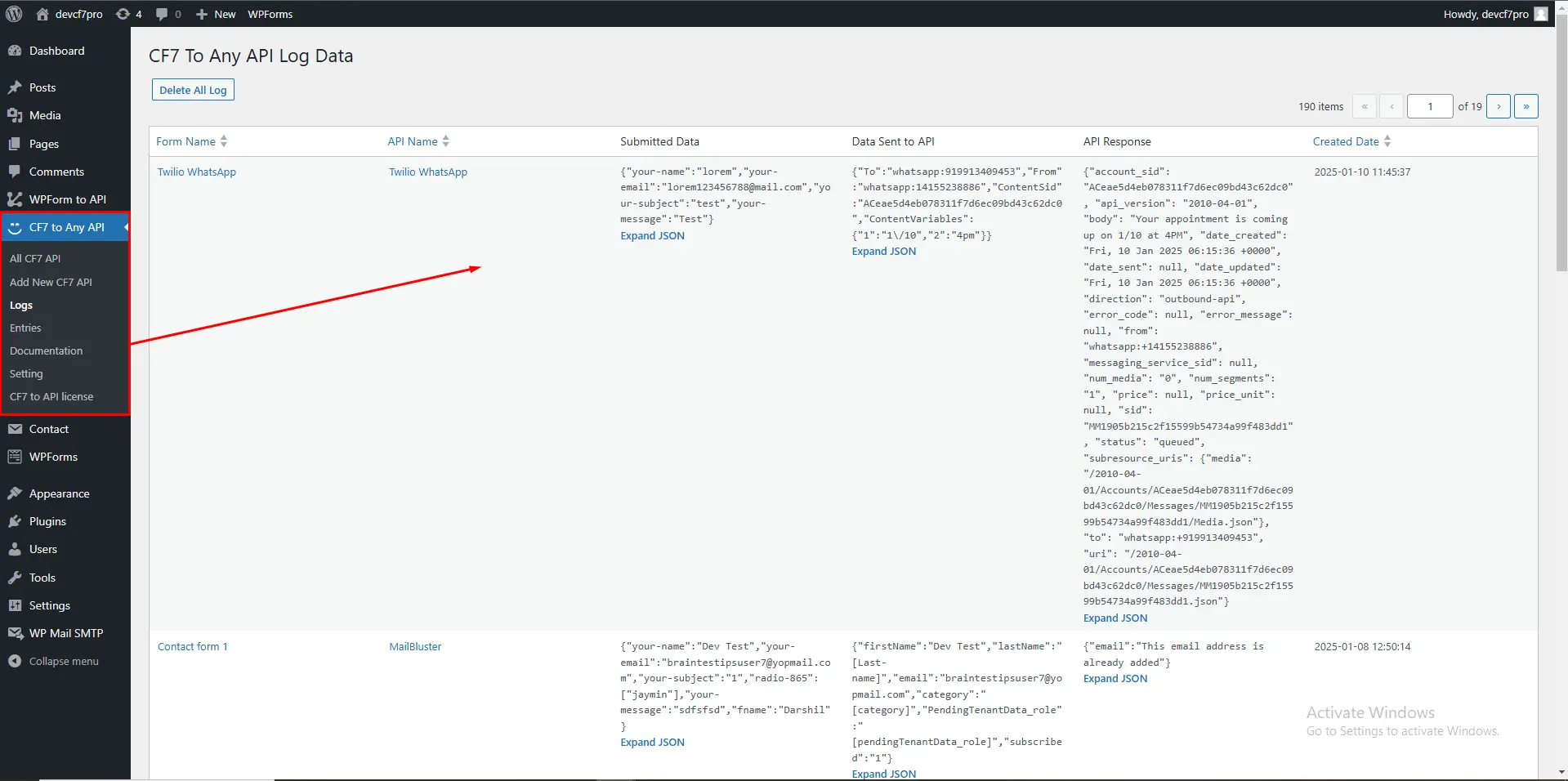The height and width of the screenshot is (781, 1568).
Task: Click the Posts pushpin icon
Action: pyautogui.click(x=15, y=87)
